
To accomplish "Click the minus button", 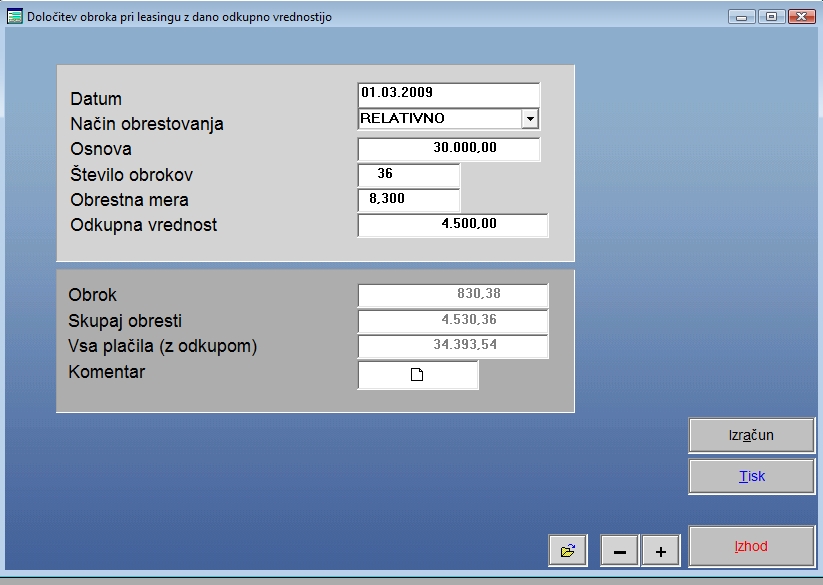I will click(x=620, y=550).
